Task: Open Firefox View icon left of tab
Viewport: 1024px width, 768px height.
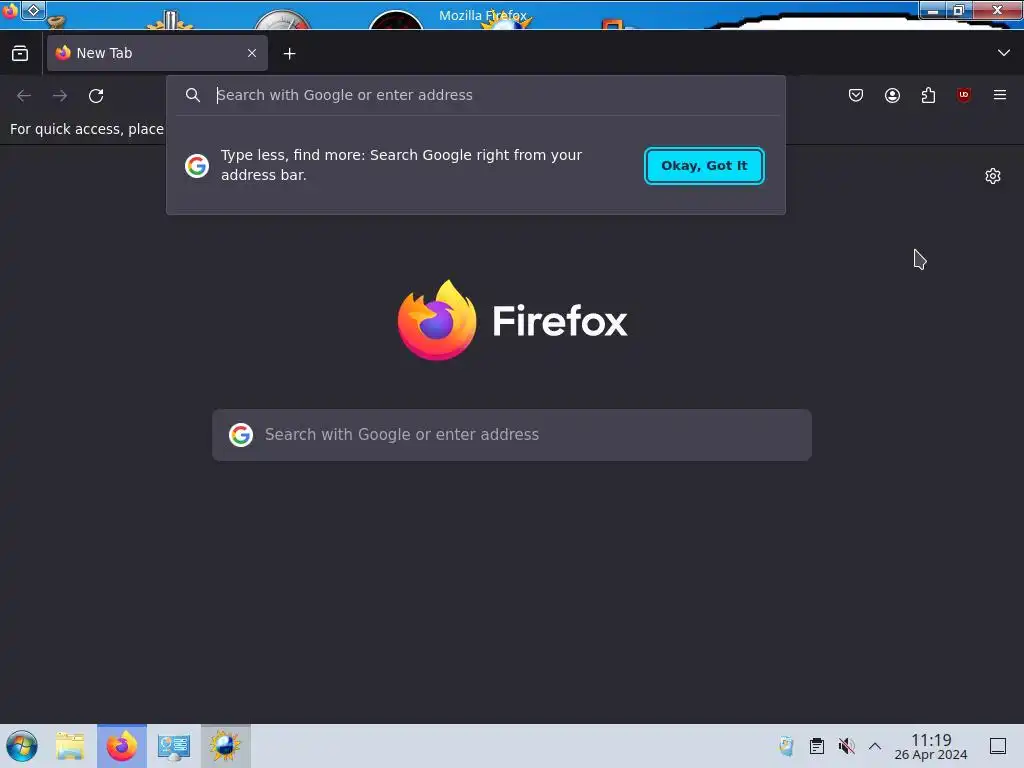Action: (x=20, y=54)
